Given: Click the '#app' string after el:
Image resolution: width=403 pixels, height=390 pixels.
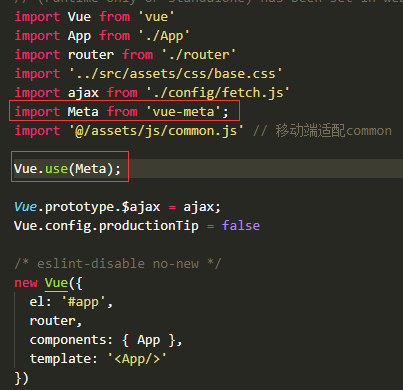Looking at the screenshot, I should (84, 302).
